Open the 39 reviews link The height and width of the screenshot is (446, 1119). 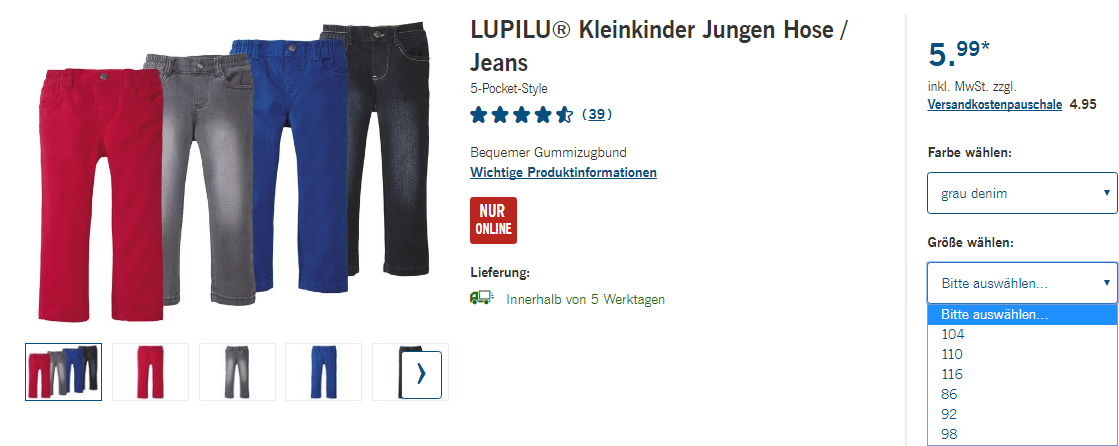tap(597, 114)
